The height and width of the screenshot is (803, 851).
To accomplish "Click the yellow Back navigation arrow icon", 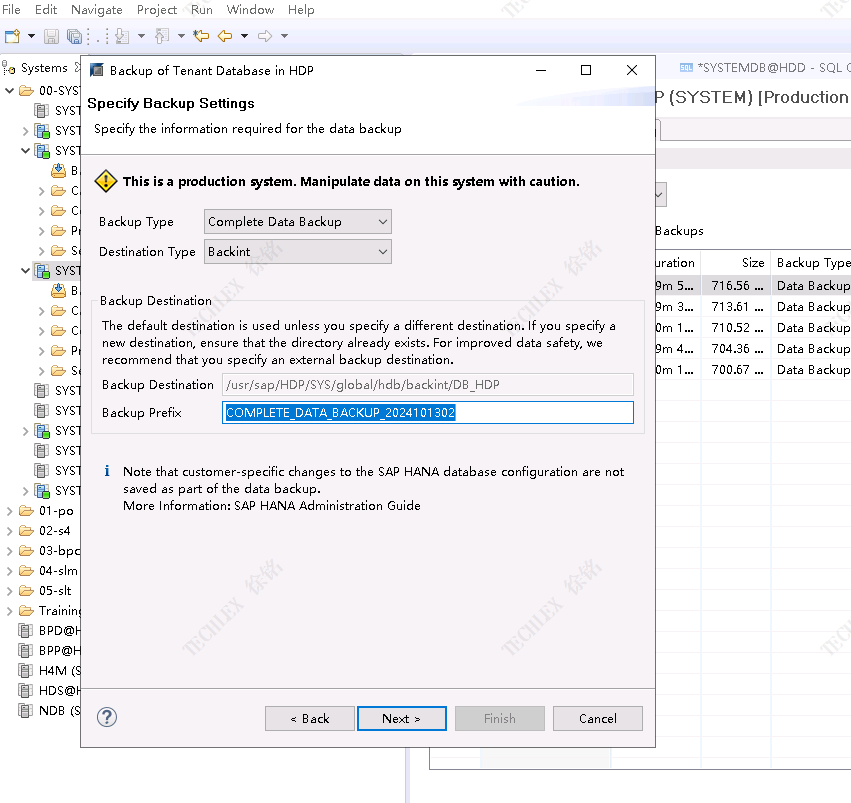I will (x=225, y=36).
